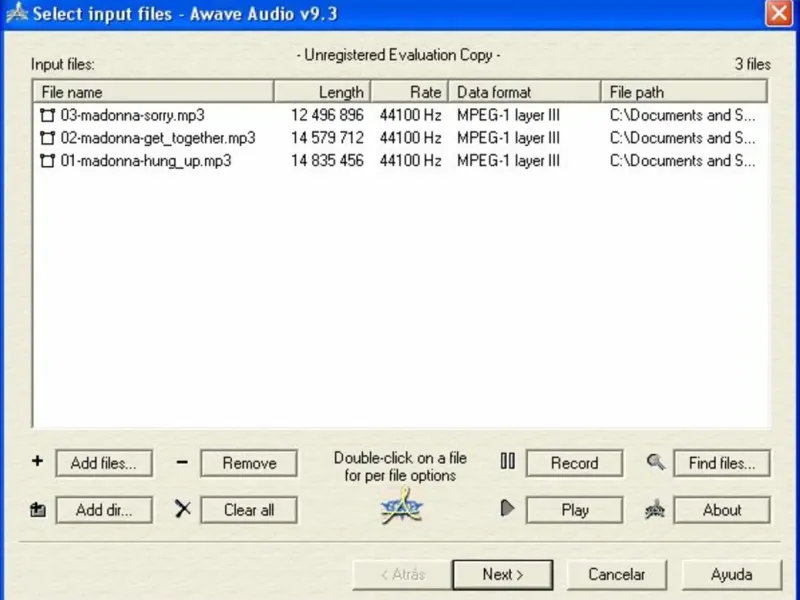Click the minus icon beside Remove
Viewport: 800px width, 600px height.
coord(182,462)
